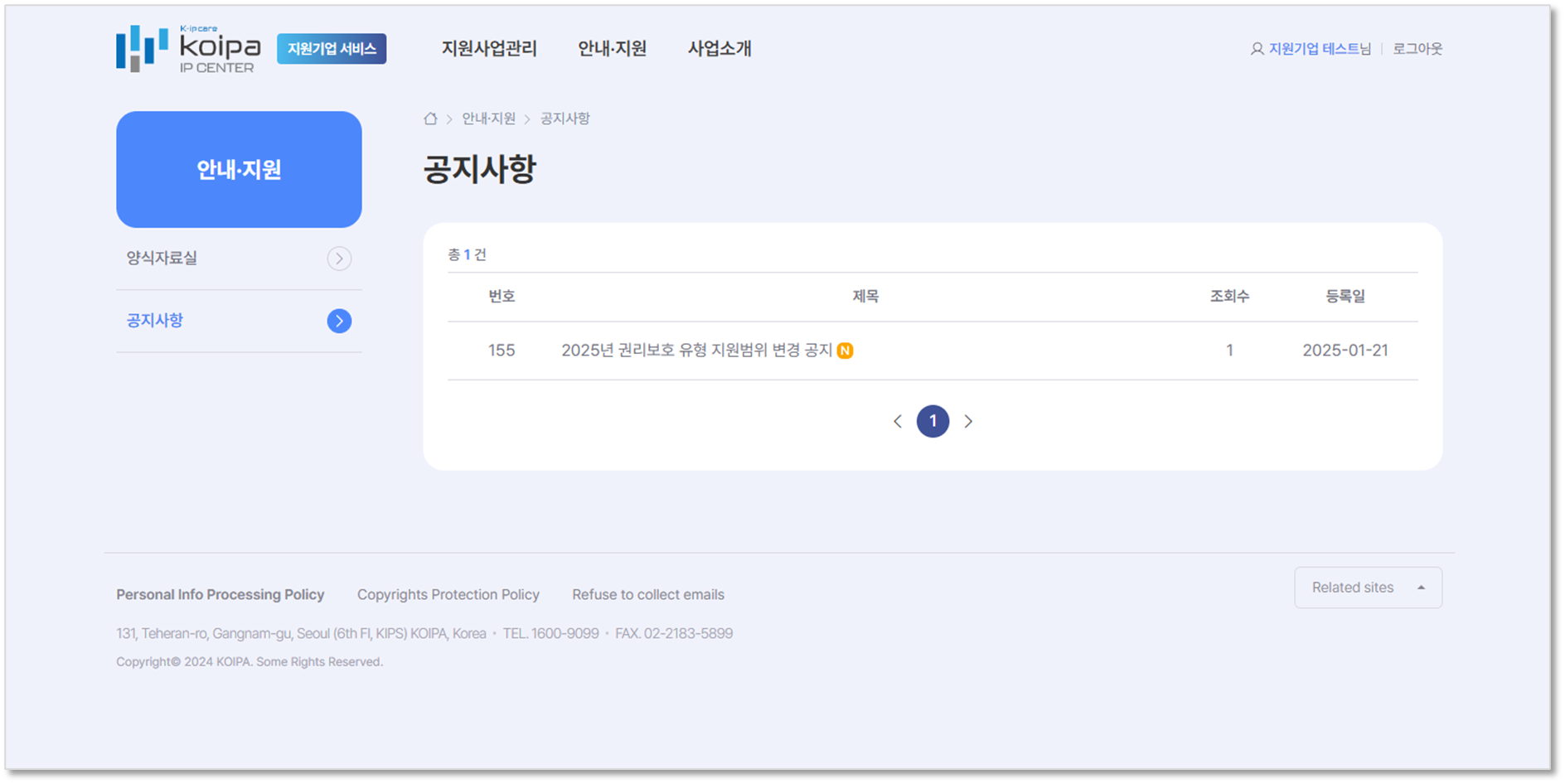Open the Related sites dropdown
This screenshot has width=1565, height=784.
[1368, 588]
